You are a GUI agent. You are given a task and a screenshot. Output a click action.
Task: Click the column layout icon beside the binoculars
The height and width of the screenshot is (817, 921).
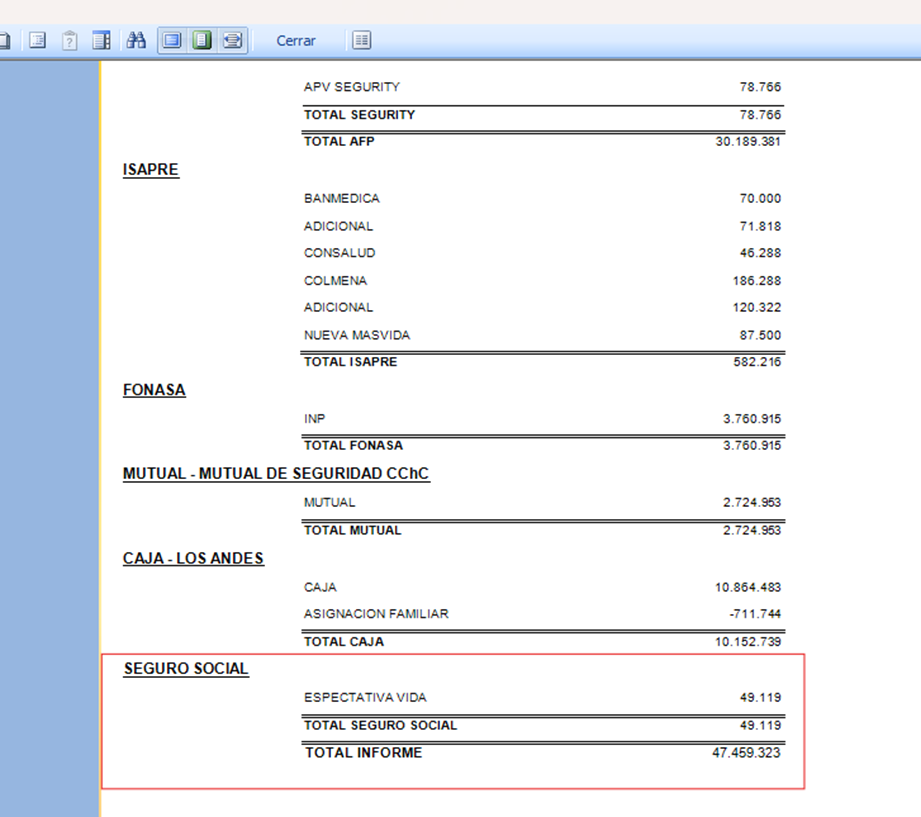(101, 41)
